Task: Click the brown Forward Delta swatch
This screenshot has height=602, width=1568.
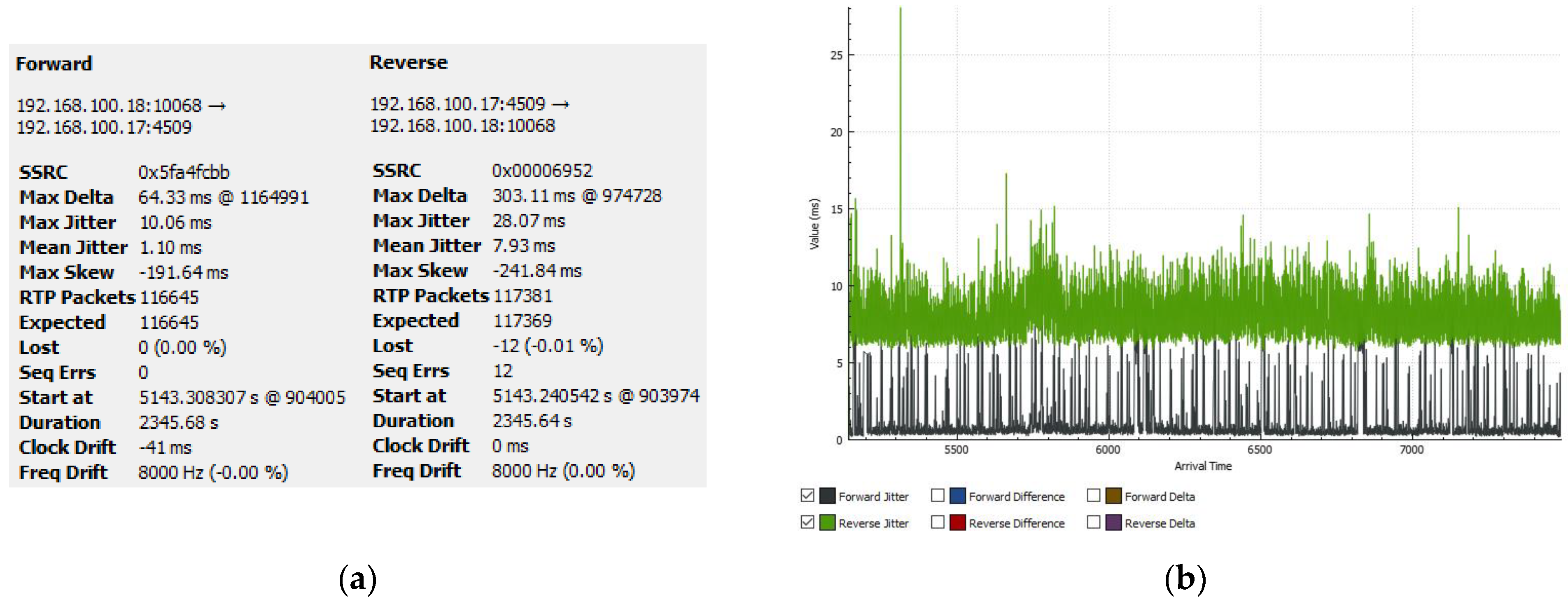Action: click(x=1113, y=496)
